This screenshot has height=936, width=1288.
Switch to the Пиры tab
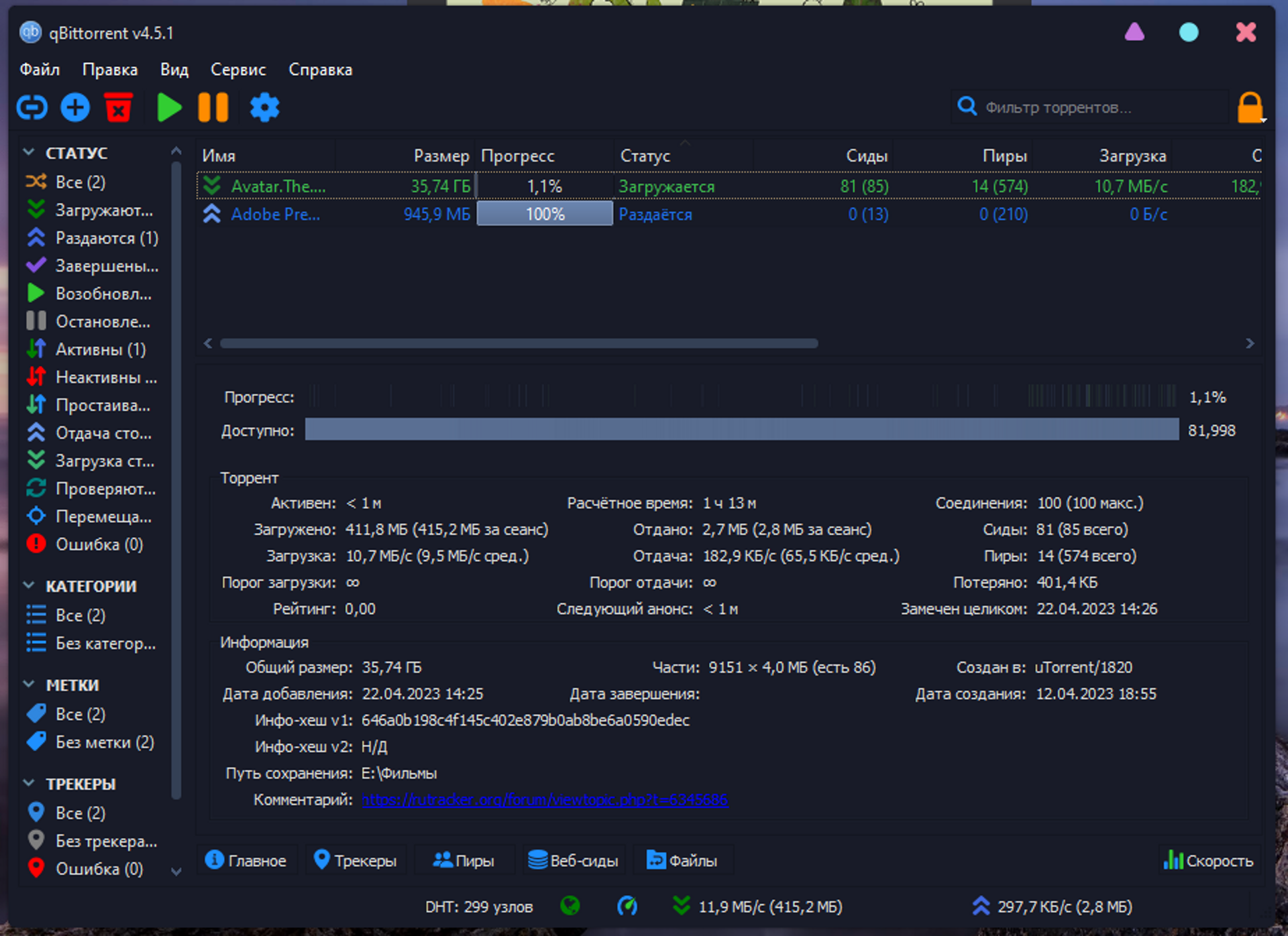(x=464, y=860)
